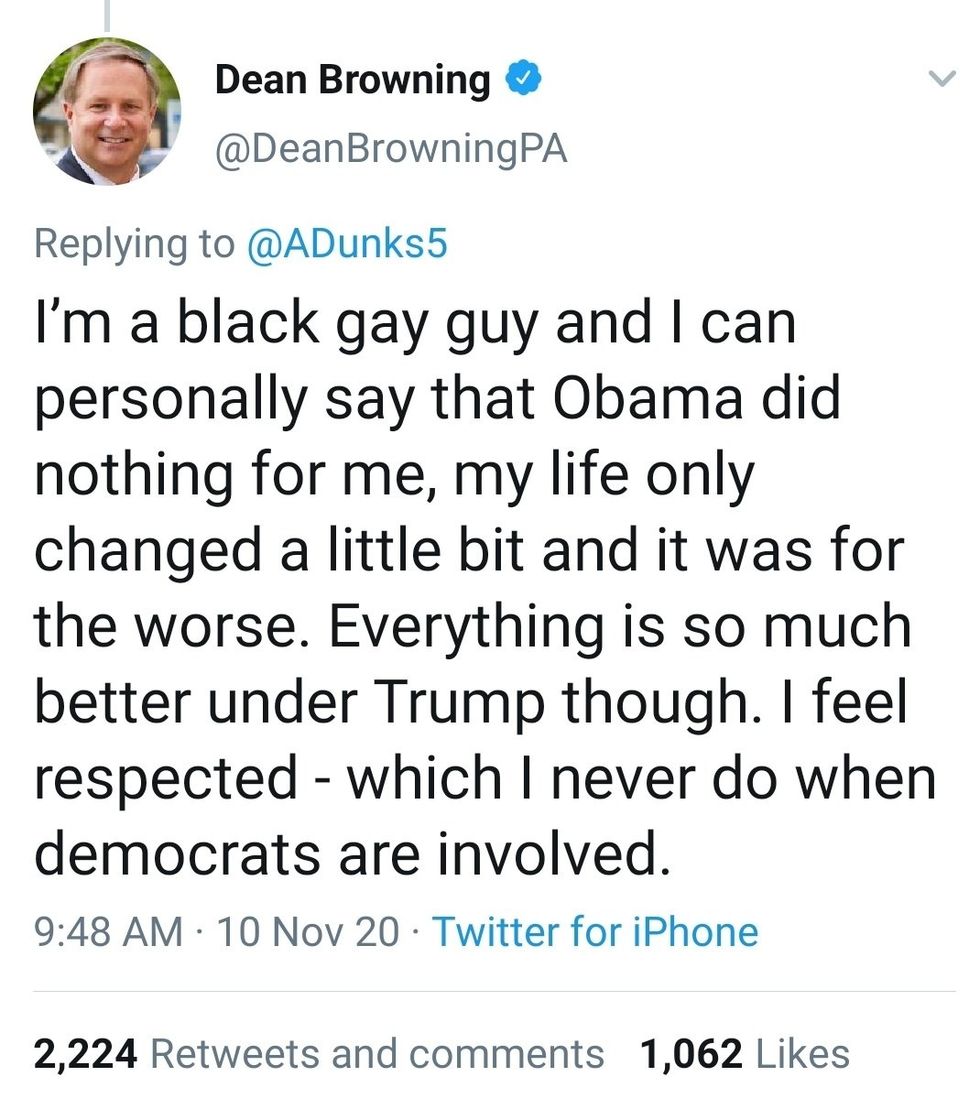Click the "Replying to" label
The width and height of the screenshot is (980, 1097).
click(134, 245)
